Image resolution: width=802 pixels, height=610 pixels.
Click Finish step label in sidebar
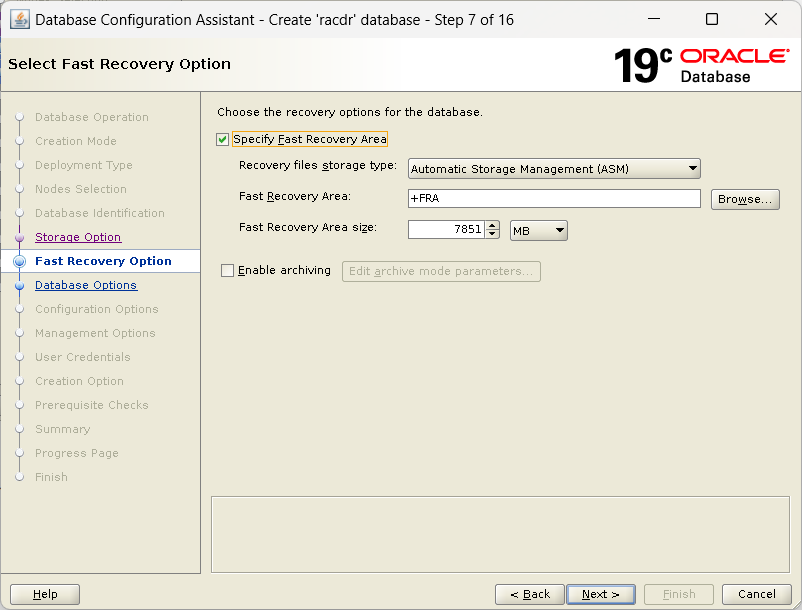point(51,478)
